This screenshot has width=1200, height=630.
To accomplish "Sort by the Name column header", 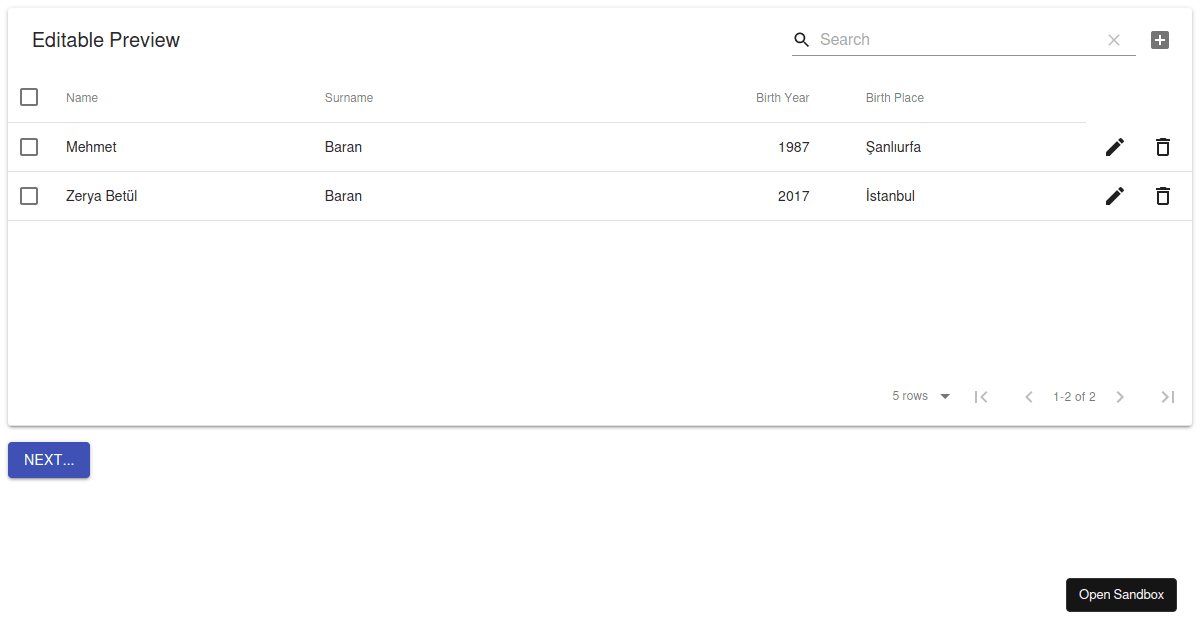I will point(81,97).
